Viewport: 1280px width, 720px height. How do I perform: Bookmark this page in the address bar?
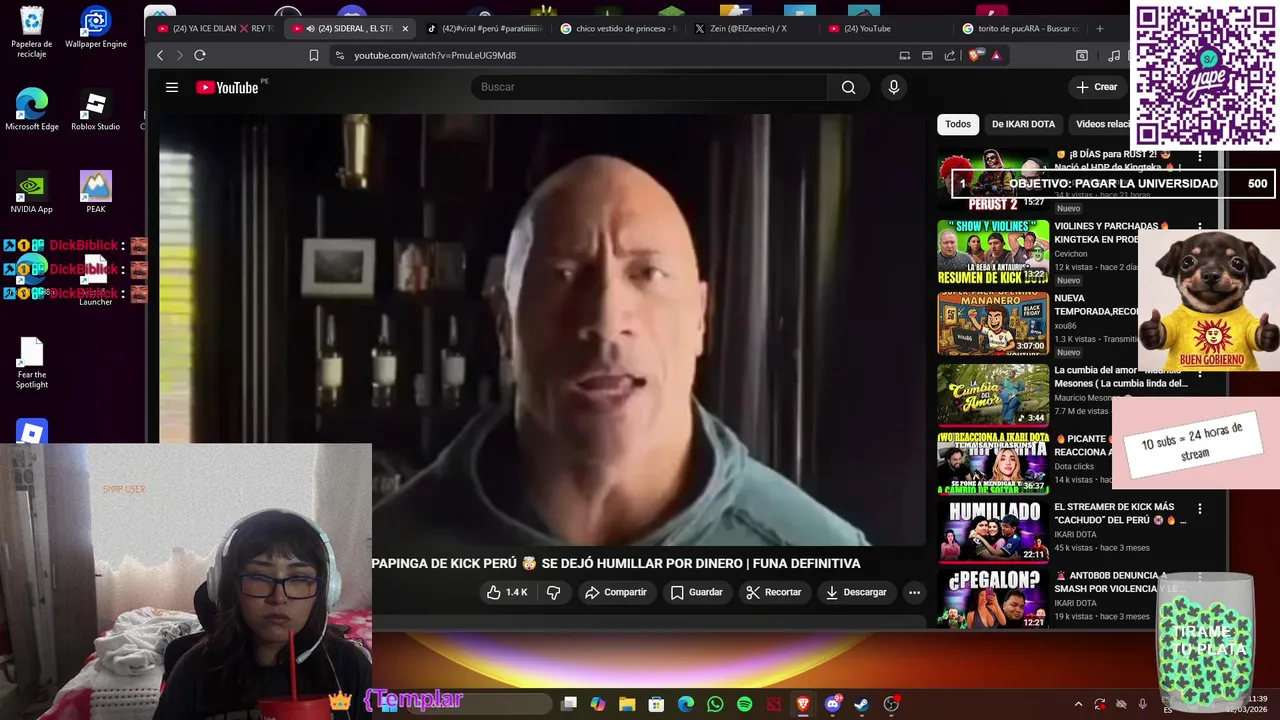313,56
